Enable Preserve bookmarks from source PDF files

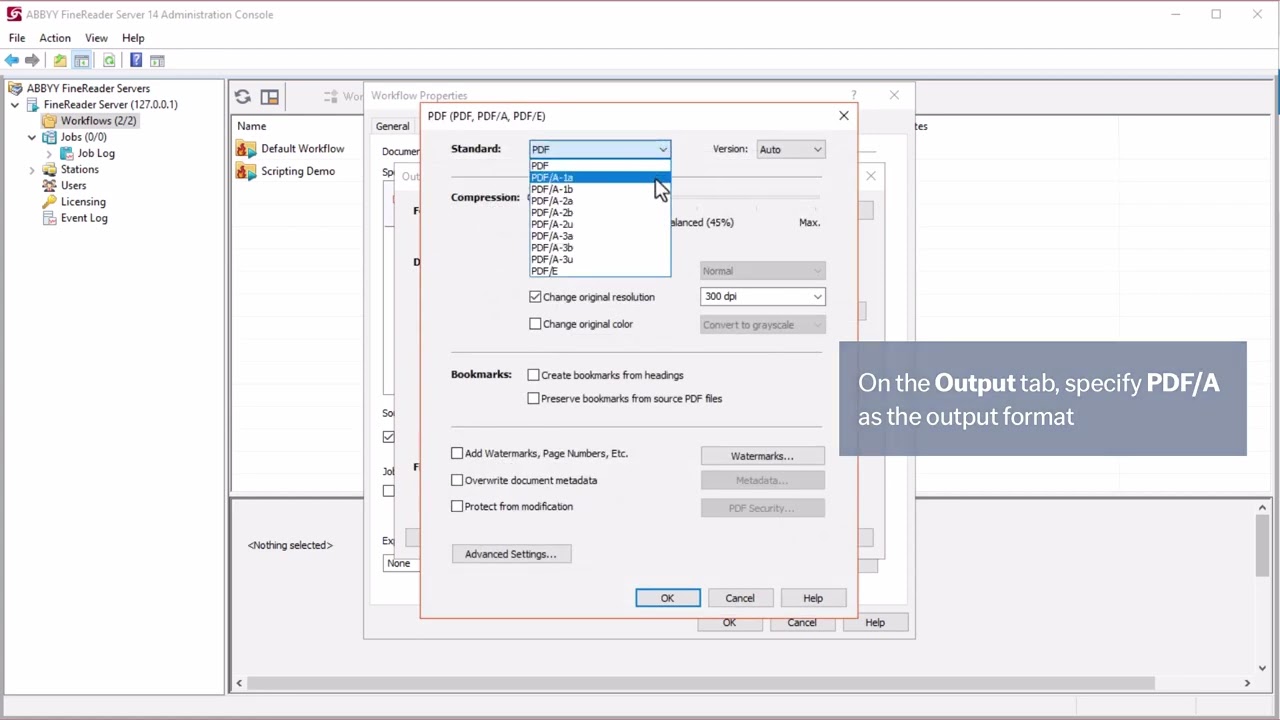point(533,398)
